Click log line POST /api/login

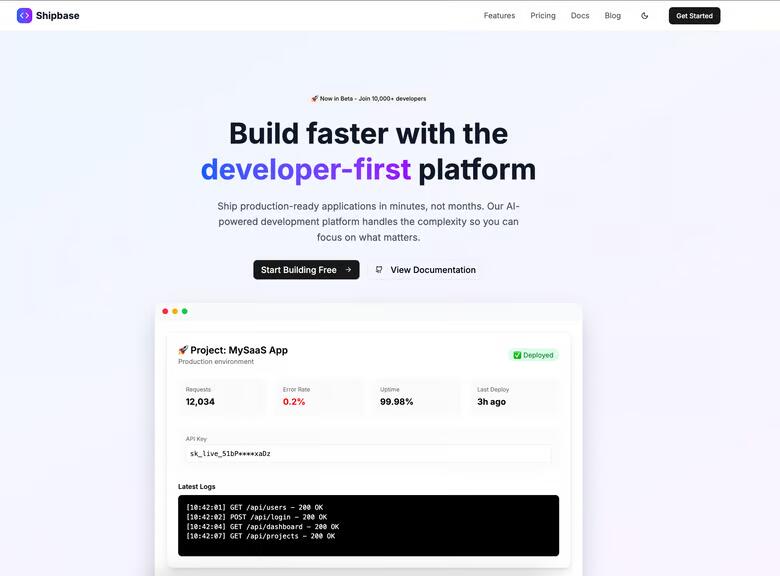pyautogui.click(x=257, y=517)
